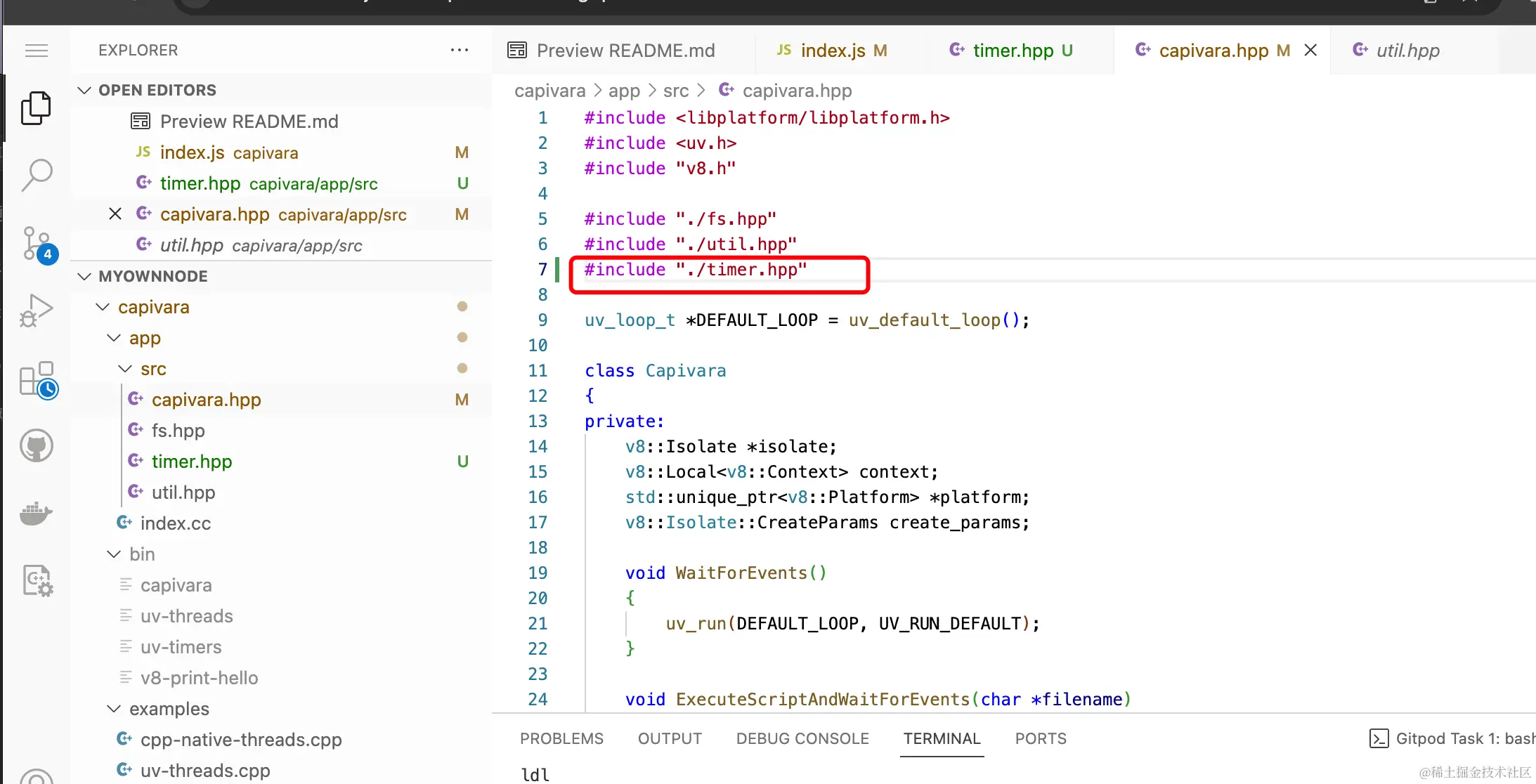Switch to the timer.hpp editor tab
Screen dimensions: 1536x784
(x=1012, y=51)
